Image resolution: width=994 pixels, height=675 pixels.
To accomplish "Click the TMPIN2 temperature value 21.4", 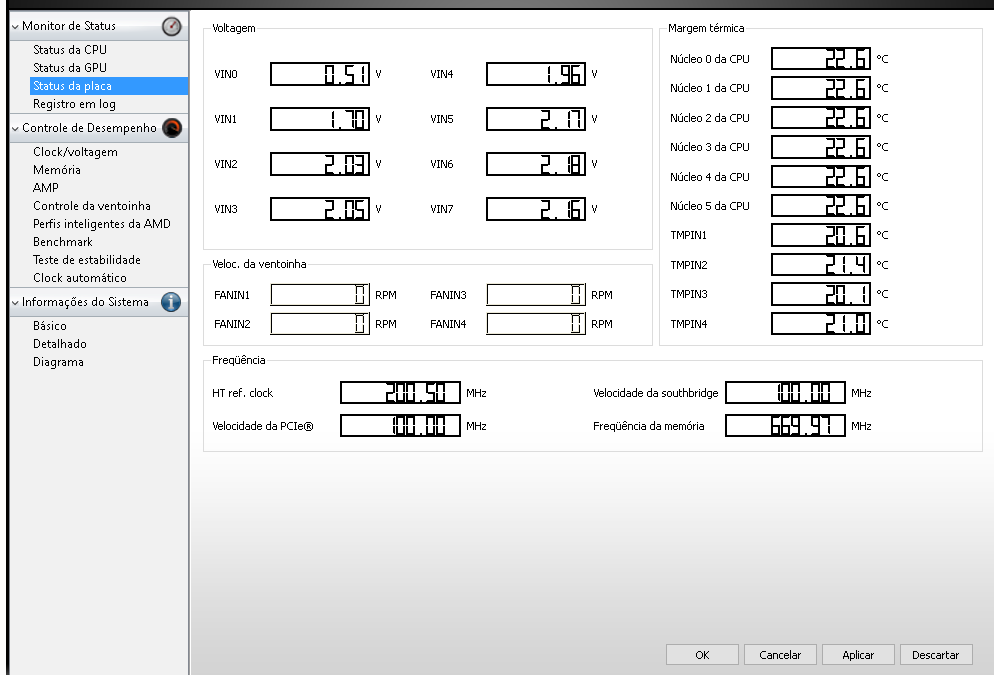I will tap(822, 265).
